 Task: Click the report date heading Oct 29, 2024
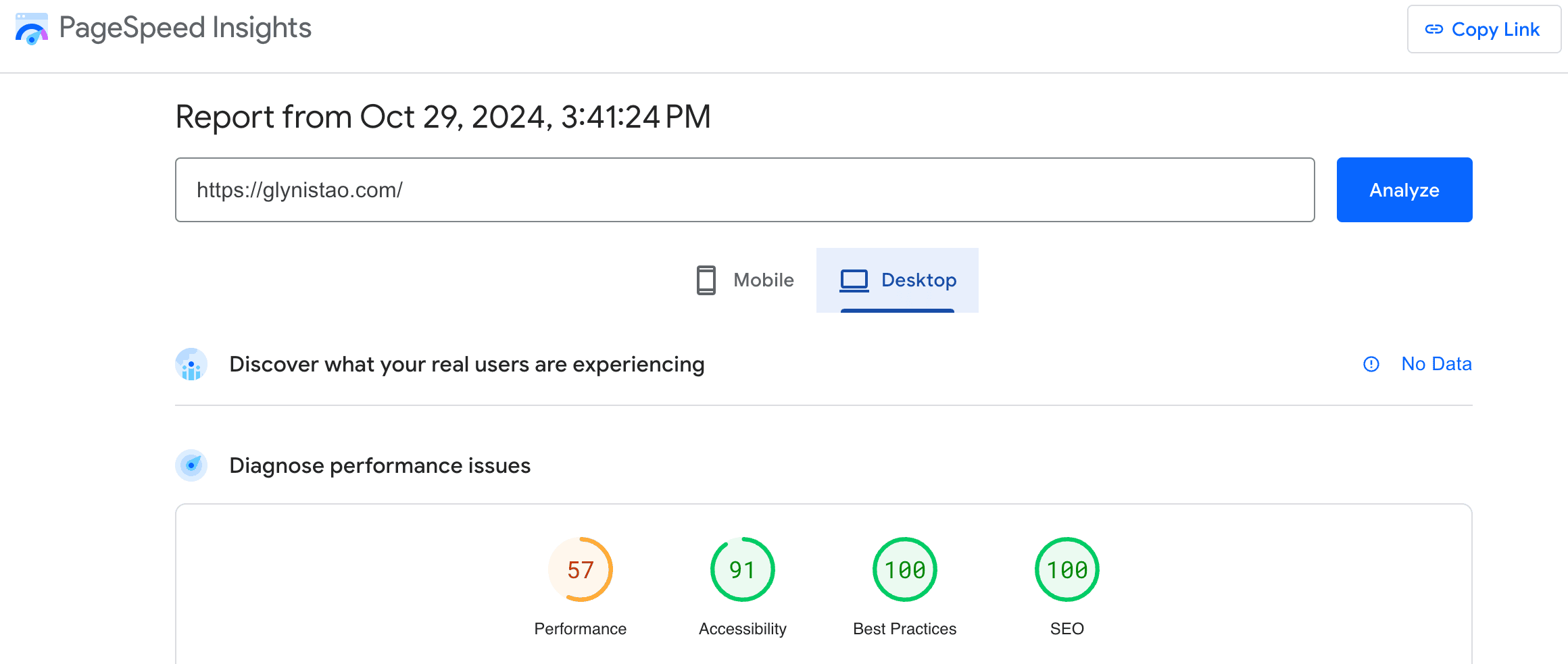pyautogui.click(x=443, y=117)
